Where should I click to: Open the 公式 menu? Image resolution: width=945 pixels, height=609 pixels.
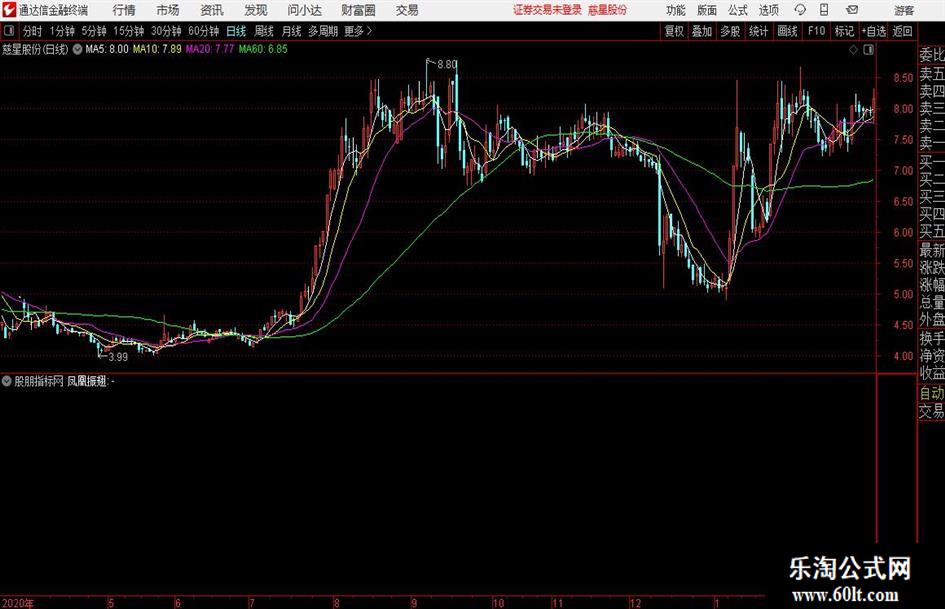[x=738, y=10]
